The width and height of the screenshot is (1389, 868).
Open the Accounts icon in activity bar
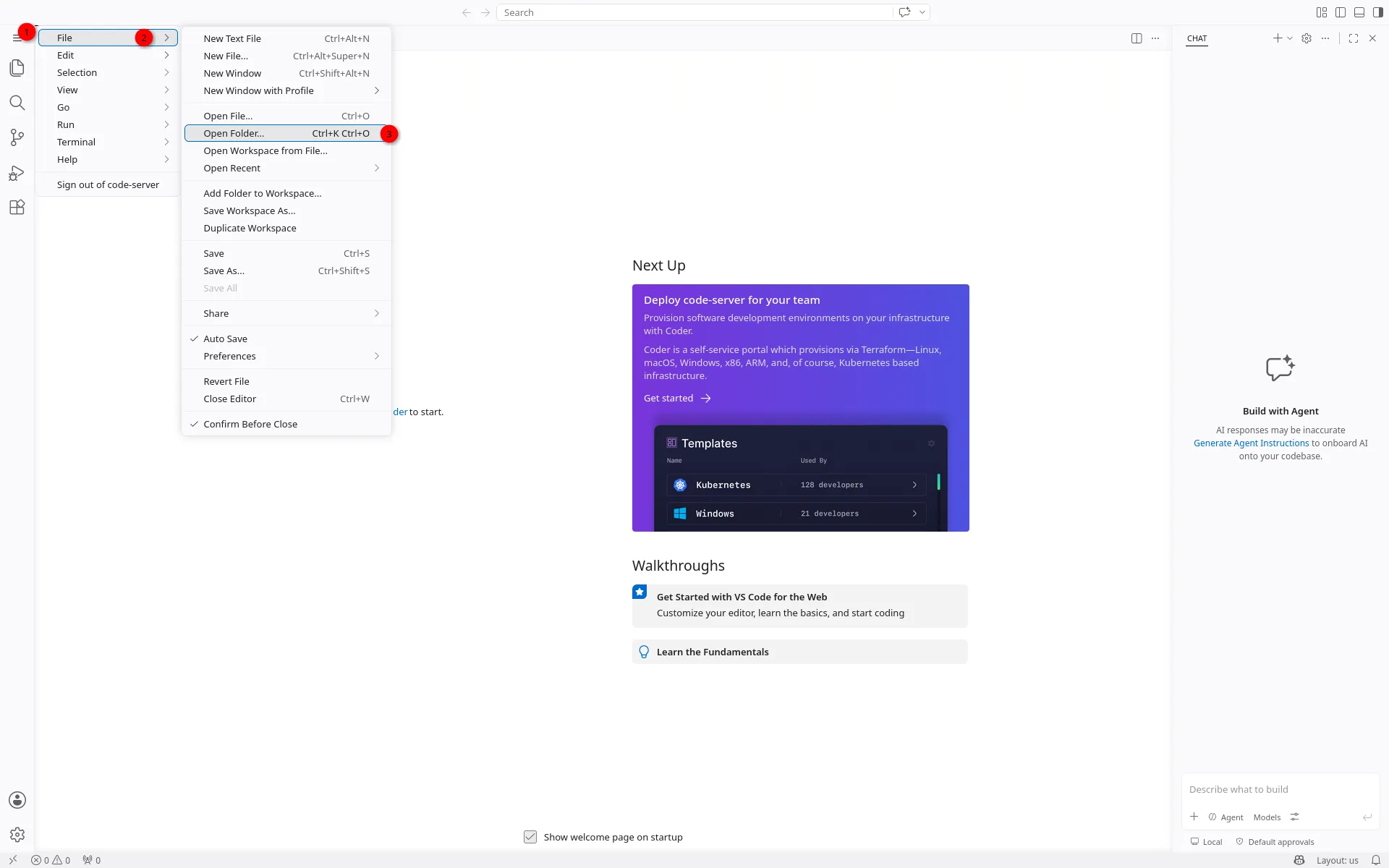tap(17, 800)
